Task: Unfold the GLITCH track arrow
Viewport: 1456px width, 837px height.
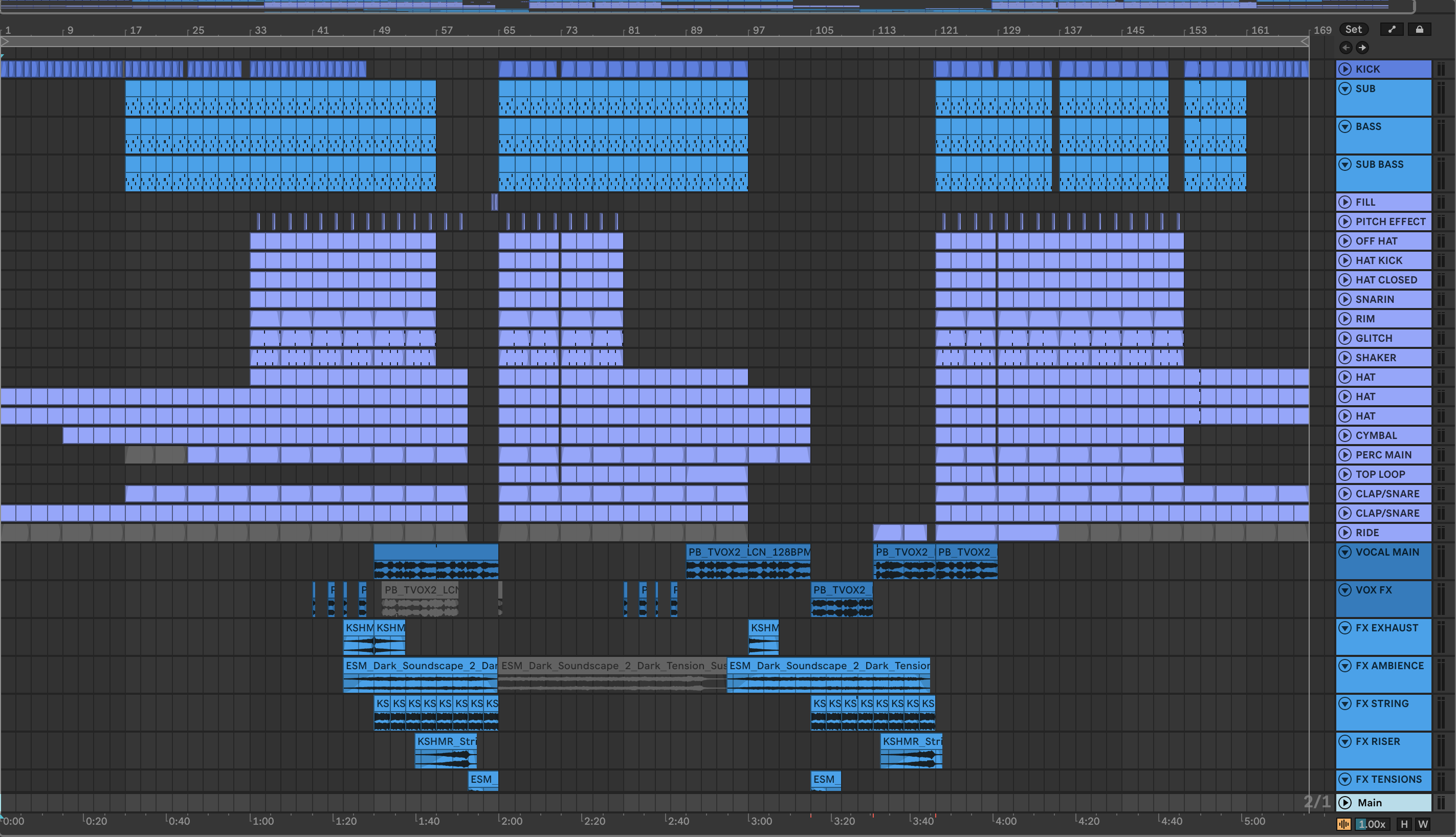Action: 1345,338
